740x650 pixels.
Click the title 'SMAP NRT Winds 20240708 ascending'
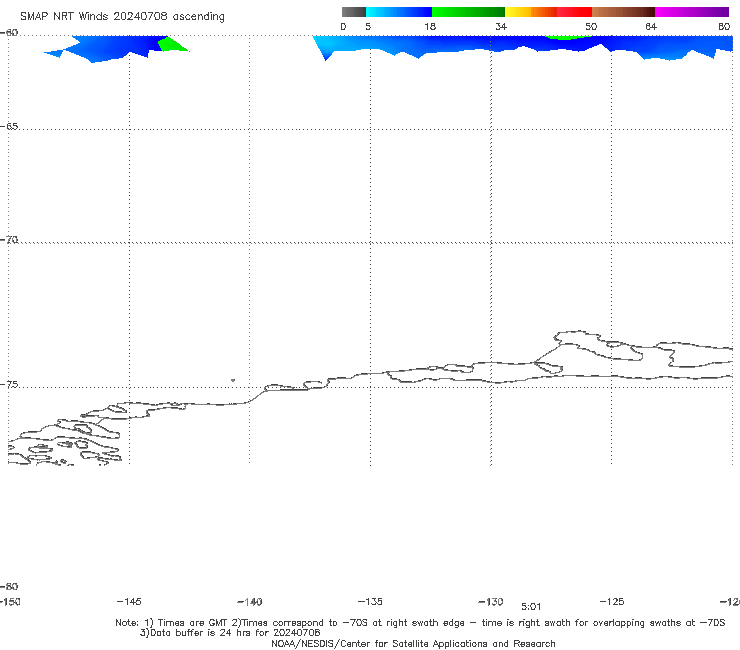coord(122,17)
